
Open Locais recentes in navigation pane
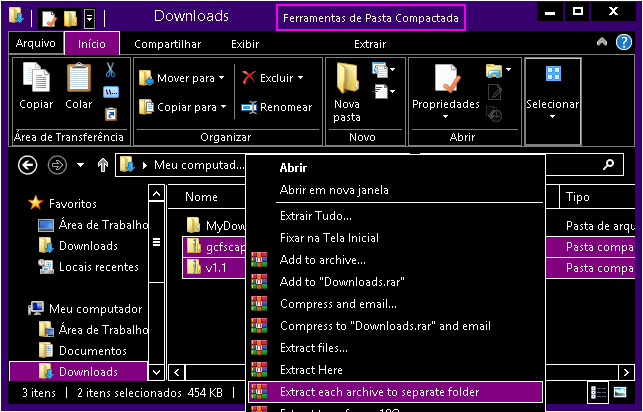(x=89, y=267)
